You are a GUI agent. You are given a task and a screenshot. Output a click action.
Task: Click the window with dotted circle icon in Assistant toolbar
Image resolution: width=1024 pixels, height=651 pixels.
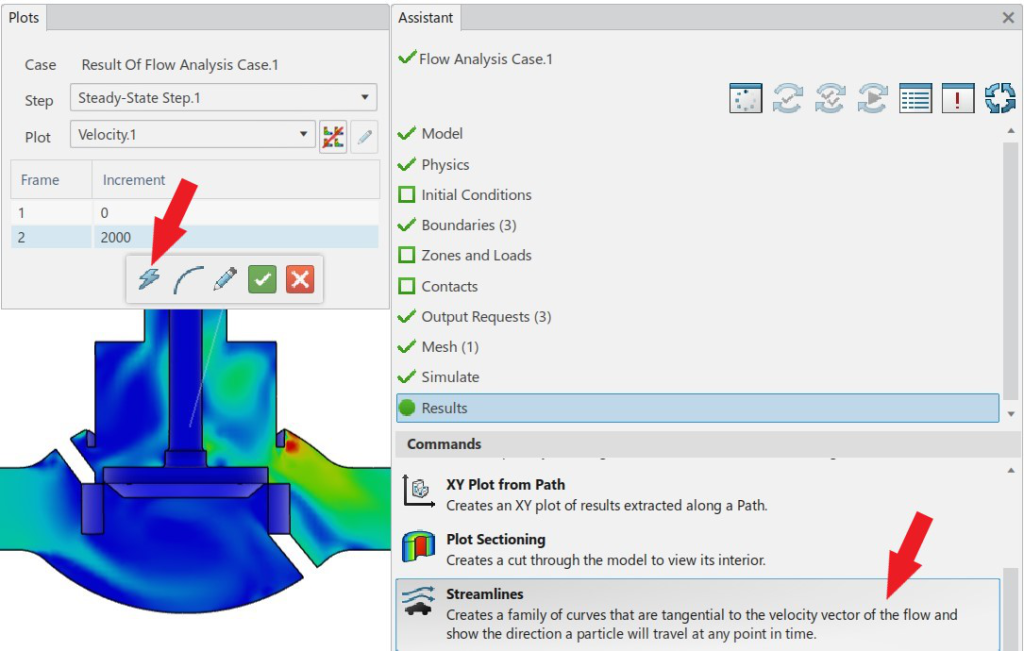746,99
